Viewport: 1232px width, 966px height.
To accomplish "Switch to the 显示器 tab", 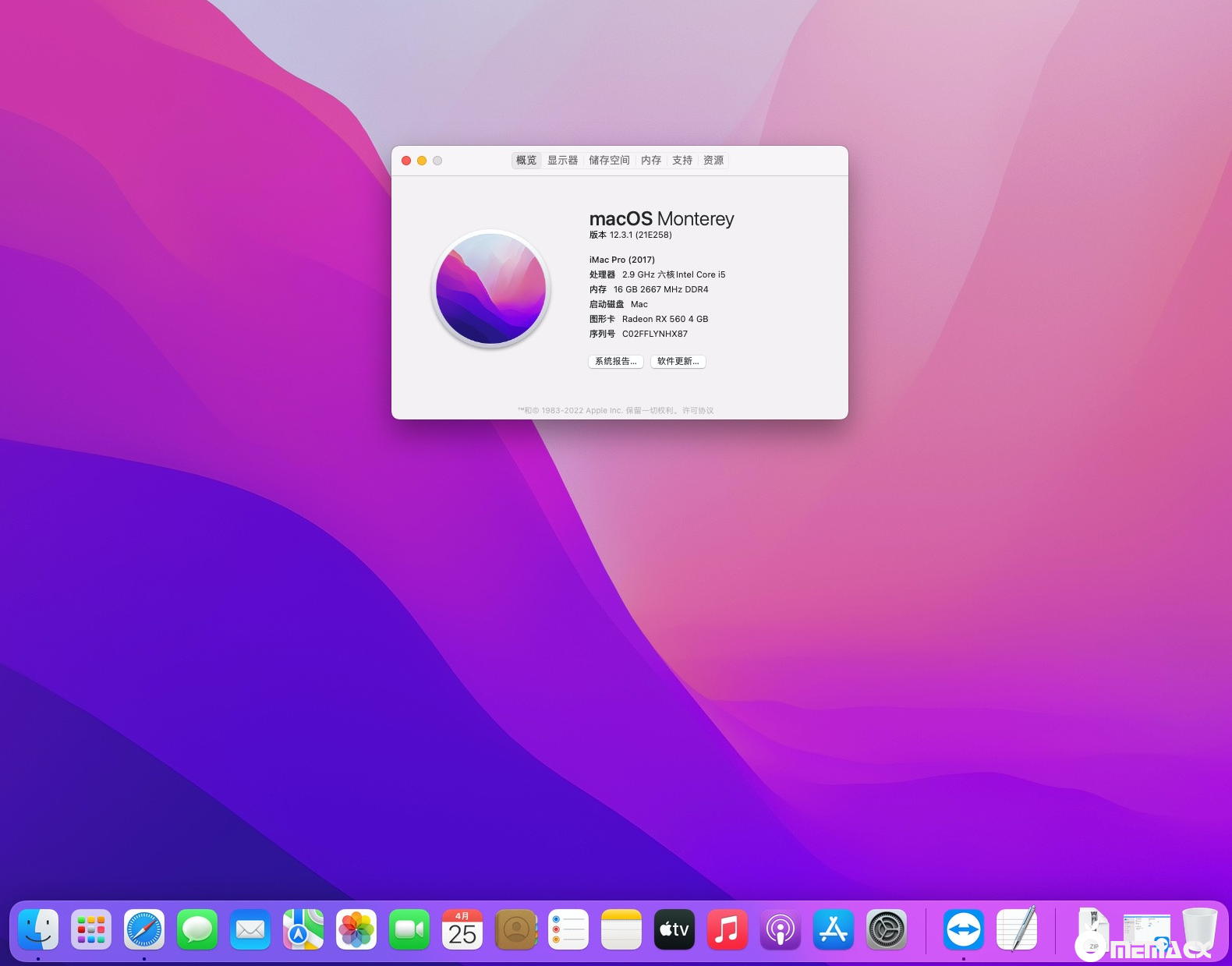I will [x=563, y=160].
